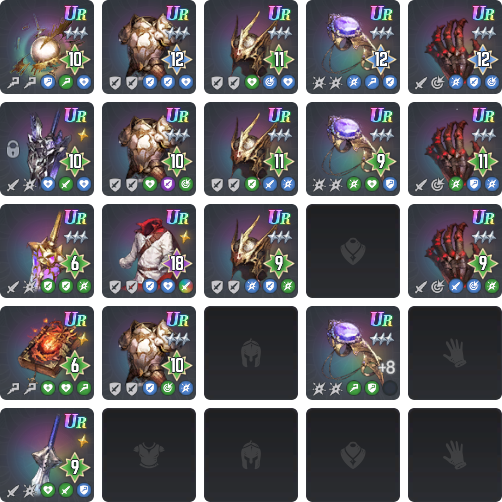Click the padlock icon on the dark gauntlet
Image resolution: width=502 pixels, height=502 pixels.
coord(13,149)
